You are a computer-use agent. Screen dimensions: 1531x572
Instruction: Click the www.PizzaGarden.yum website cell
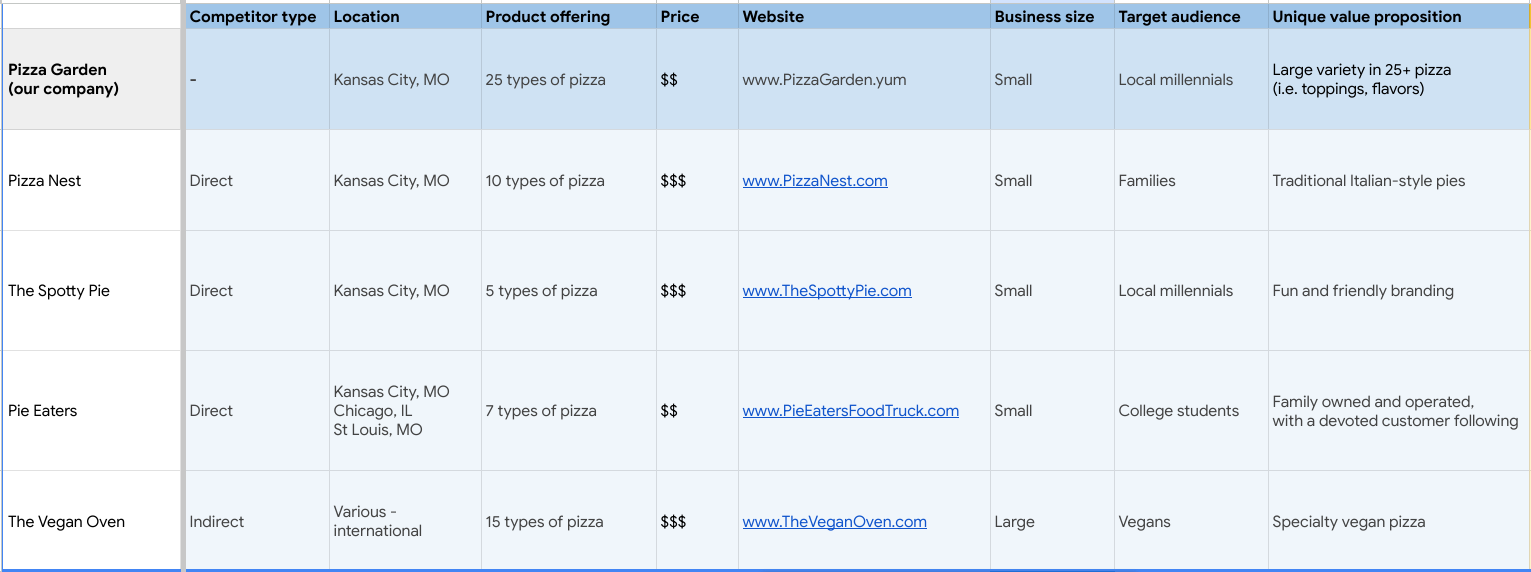[x=824, y=80]
